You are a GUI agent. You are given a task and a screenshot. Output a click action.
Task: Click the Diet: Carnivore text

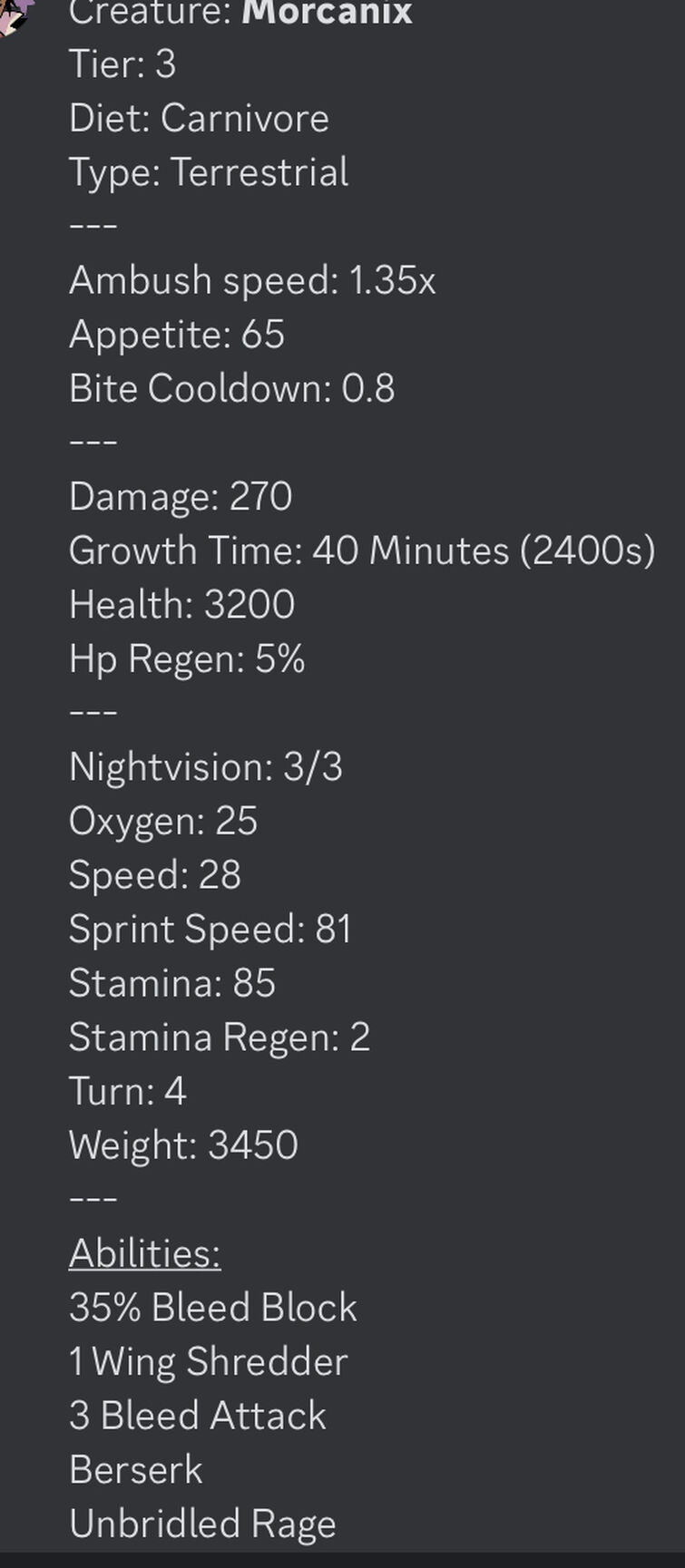coord(199,119)
